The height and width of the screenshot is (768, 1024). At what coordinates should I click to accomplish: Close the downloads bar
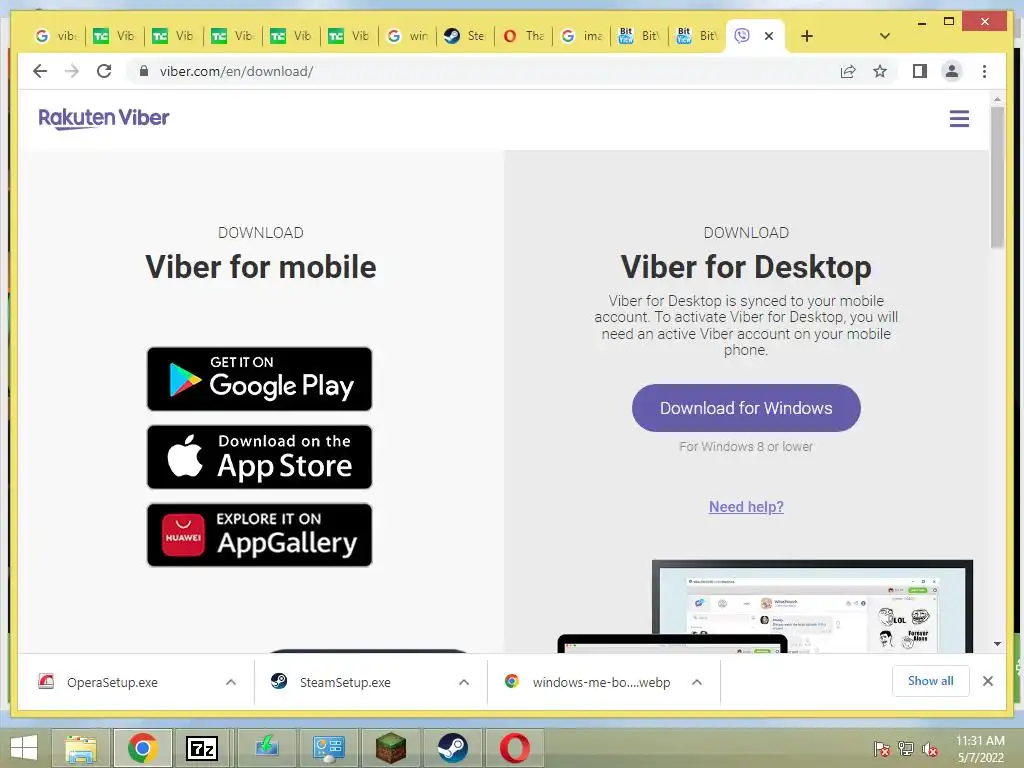(987, 681)
